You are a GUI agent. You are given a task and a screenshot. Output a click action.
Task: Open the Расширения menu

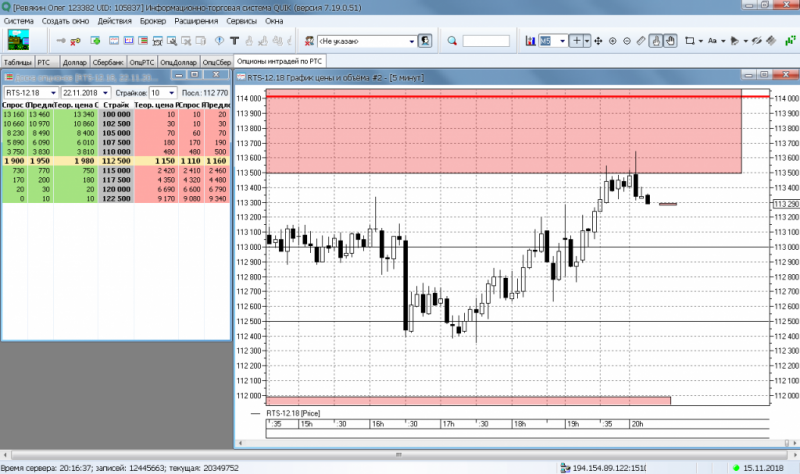(x=196, y=21)
